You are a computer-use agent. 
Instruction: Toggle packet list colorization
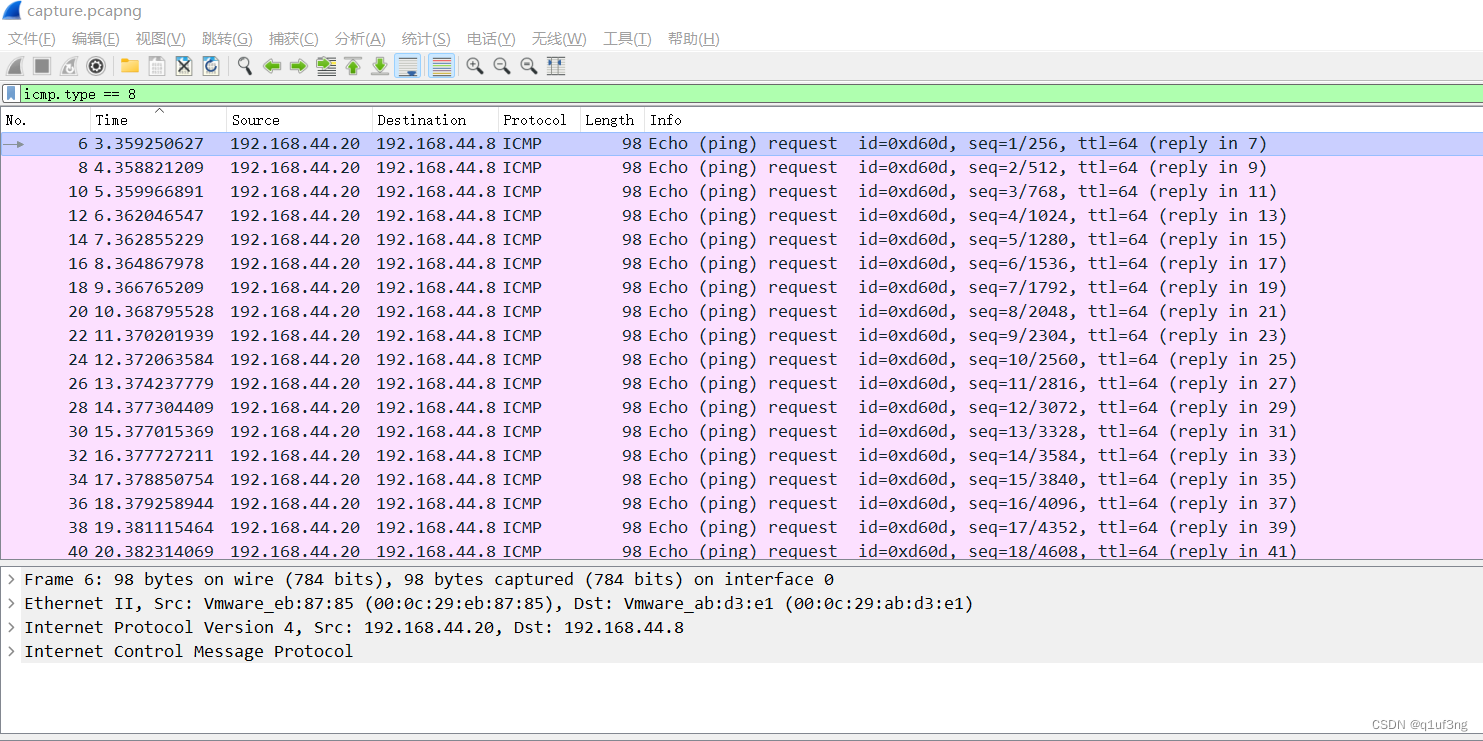[441, 66]
